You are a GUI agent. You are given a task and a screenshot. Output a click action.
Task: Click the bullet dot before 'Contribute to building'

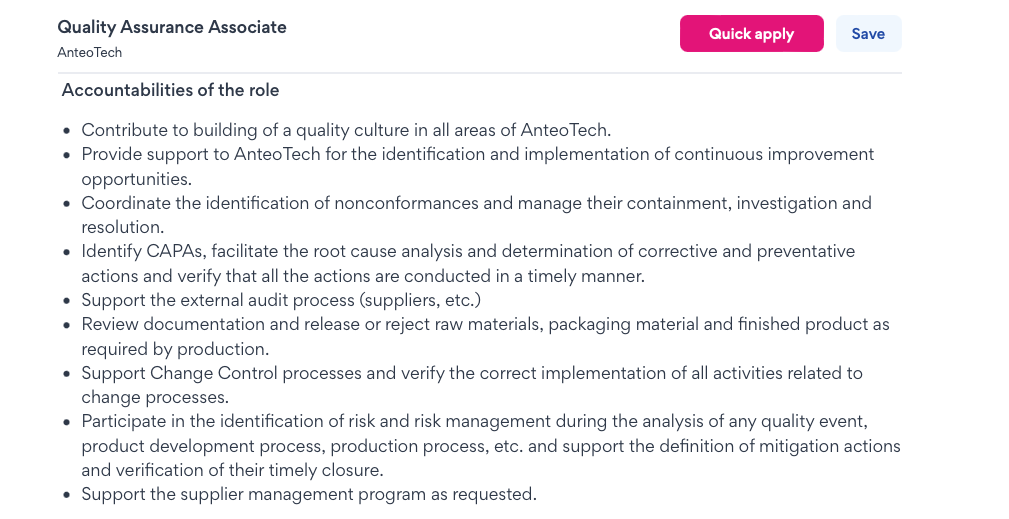tap(67, 131)
